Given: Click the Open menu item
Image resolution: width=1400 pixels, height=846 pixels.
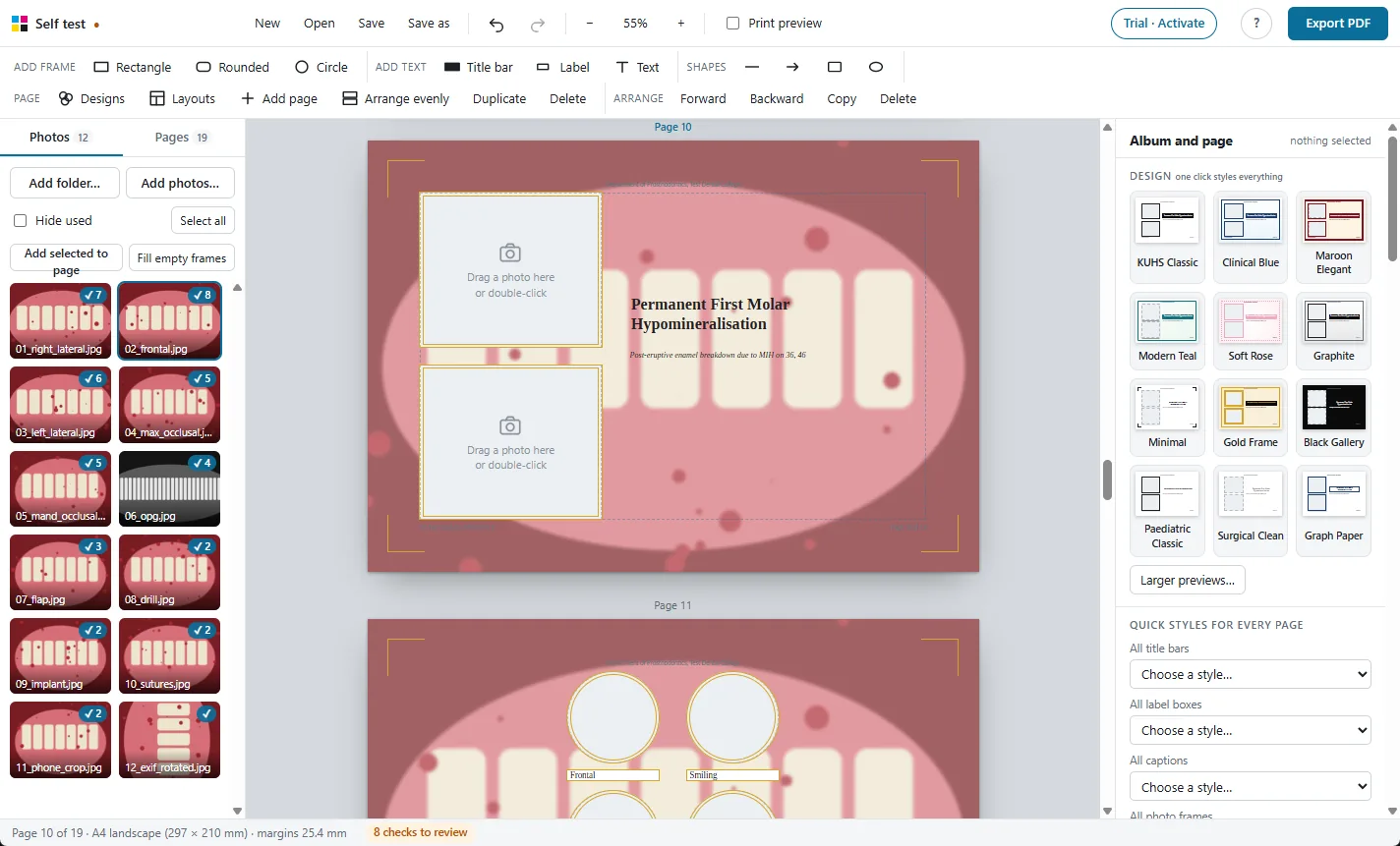Looking at the screenshot, I should (x=320, y=24).
